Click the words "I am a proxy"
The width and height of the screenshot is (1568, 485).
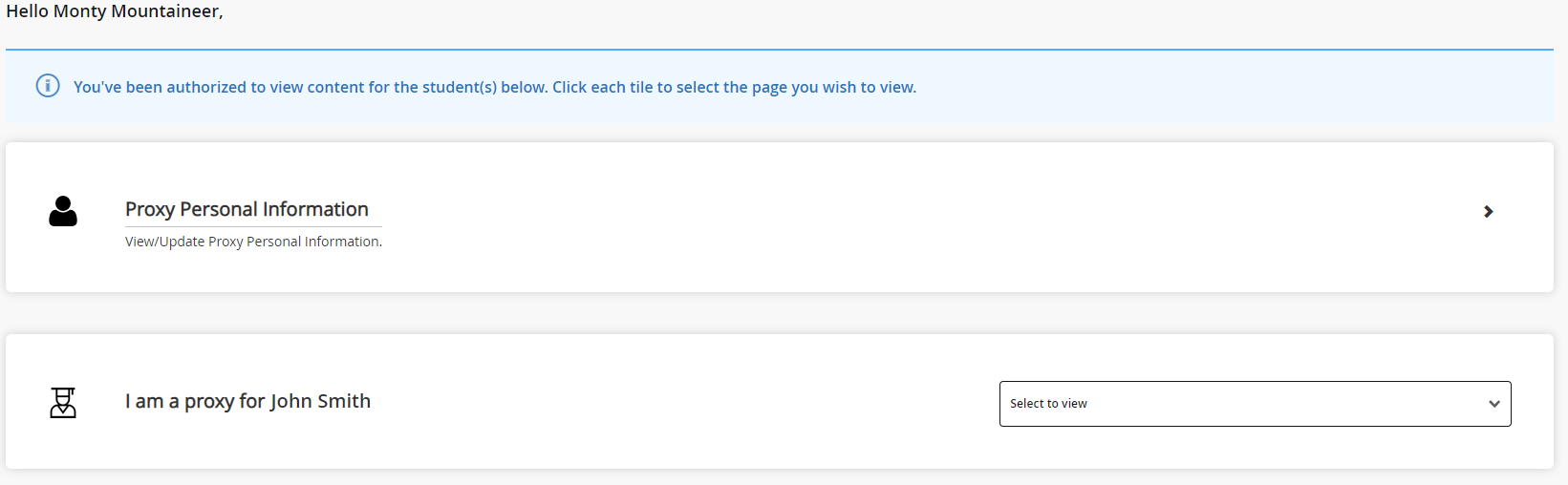tap(180, 401)
